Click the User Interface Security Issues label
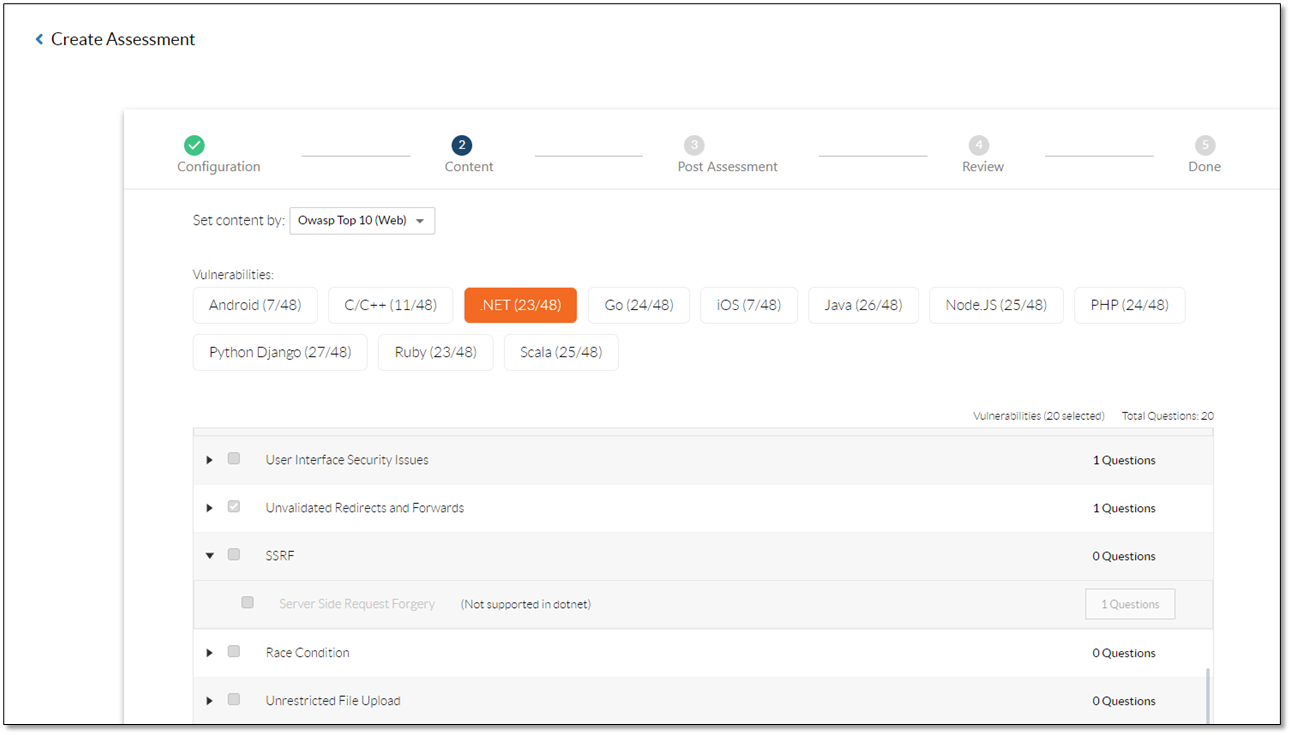Viewport: 1291px width, 735px height. click(x=347, y=460)
